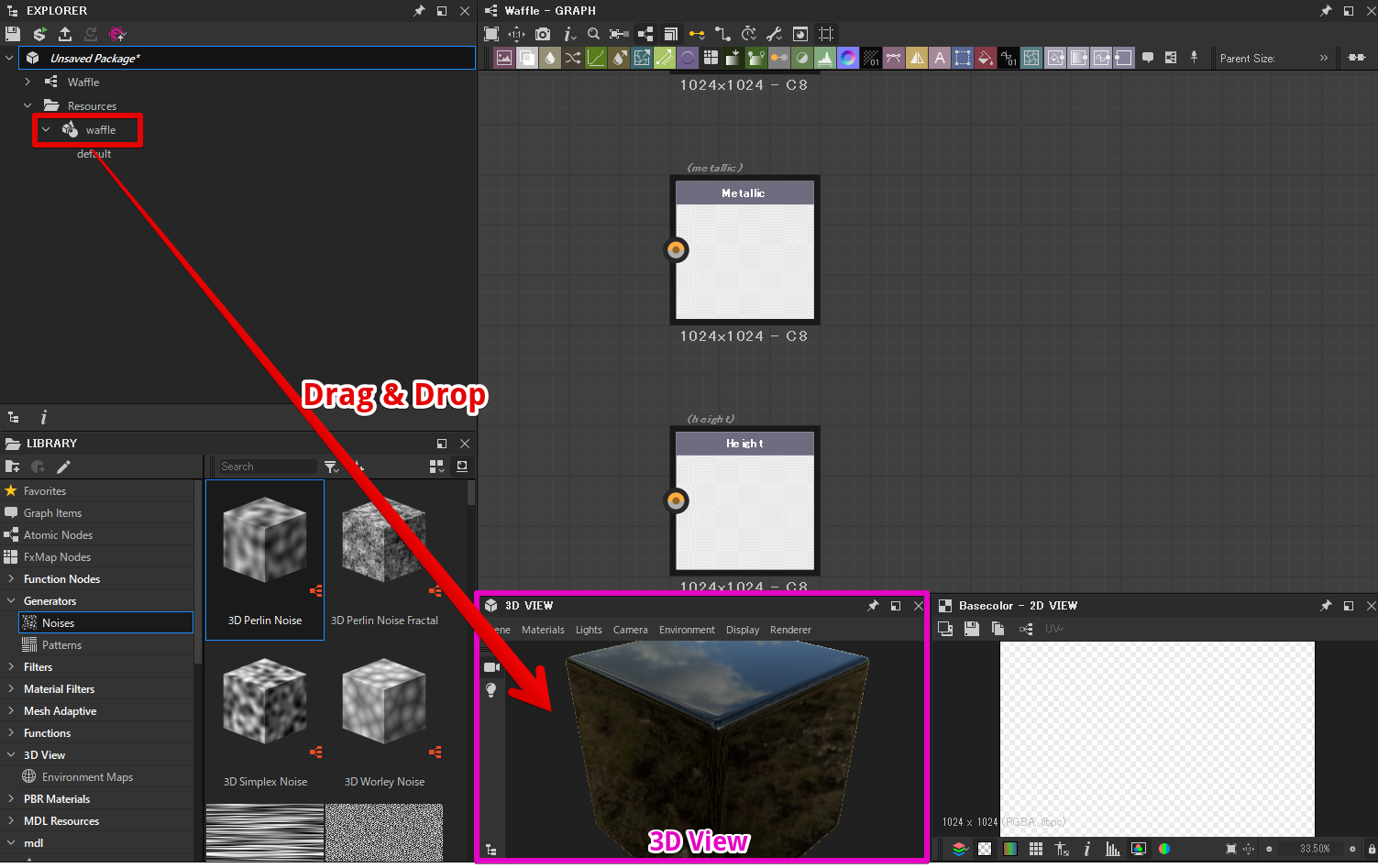Click the camera screenshot icon in graph toolbar
Screen dimensions: 1378x868
pos(543,34)
